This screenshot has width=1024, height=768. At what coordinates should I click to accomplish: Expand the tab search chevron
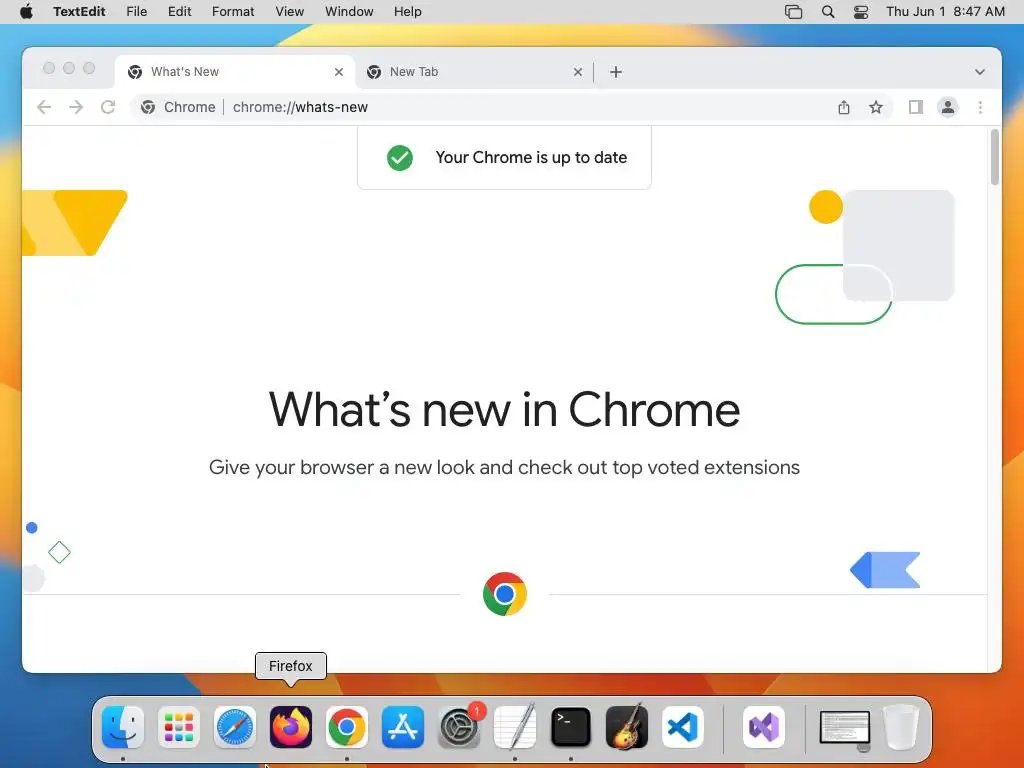pyautogui.click(x=980, y=72)
